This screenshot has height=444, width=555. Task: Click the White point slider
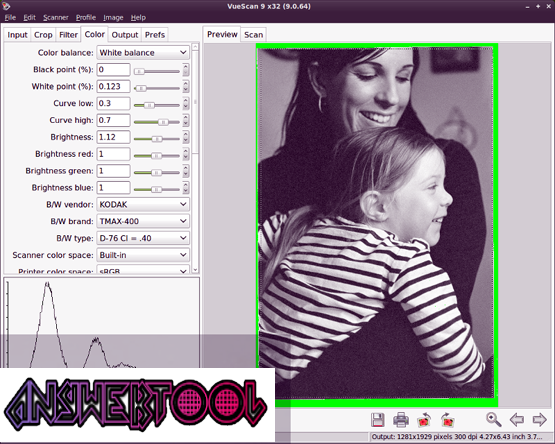pos(157,88)
